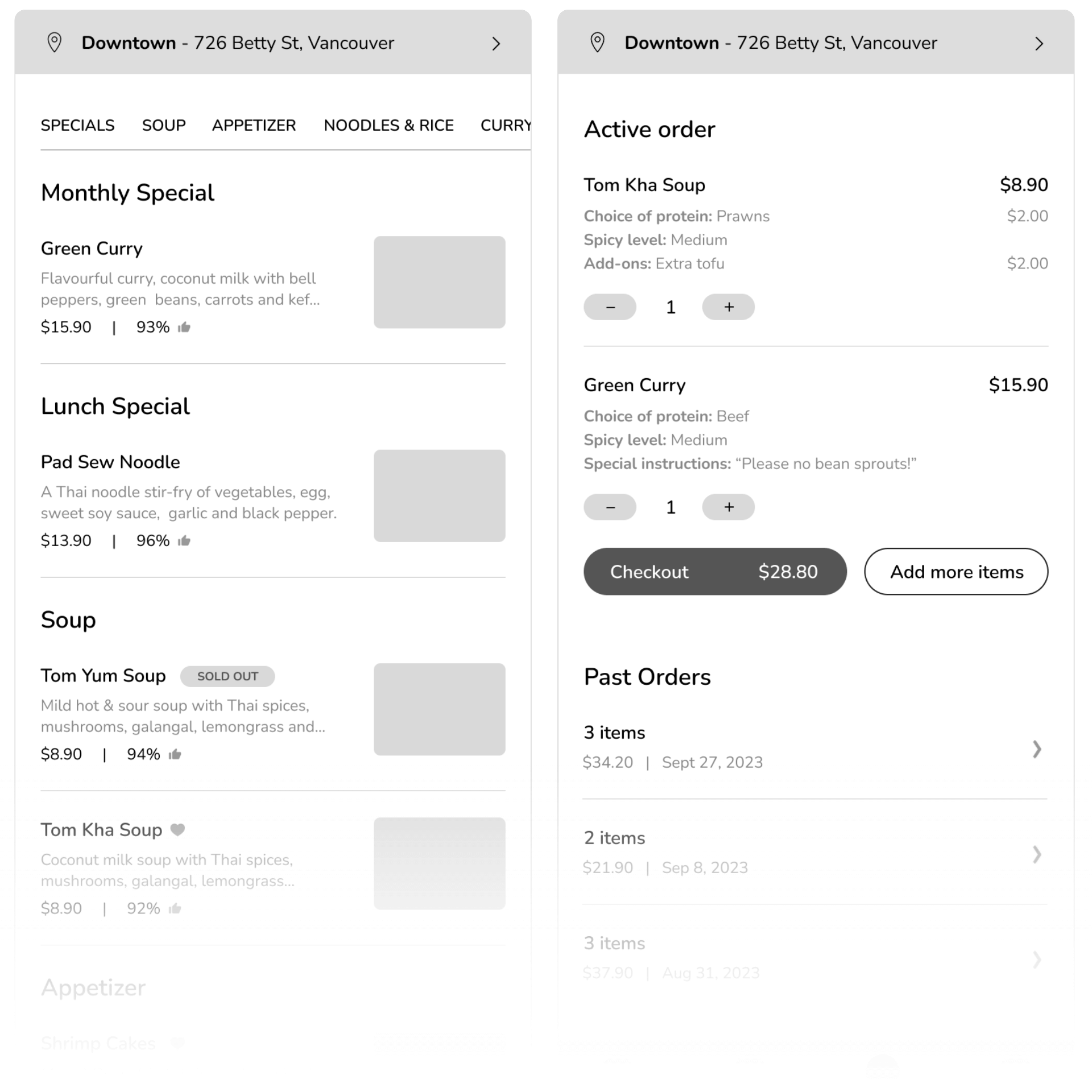Expand the location selector on the menu screen

tap(496, 44)
